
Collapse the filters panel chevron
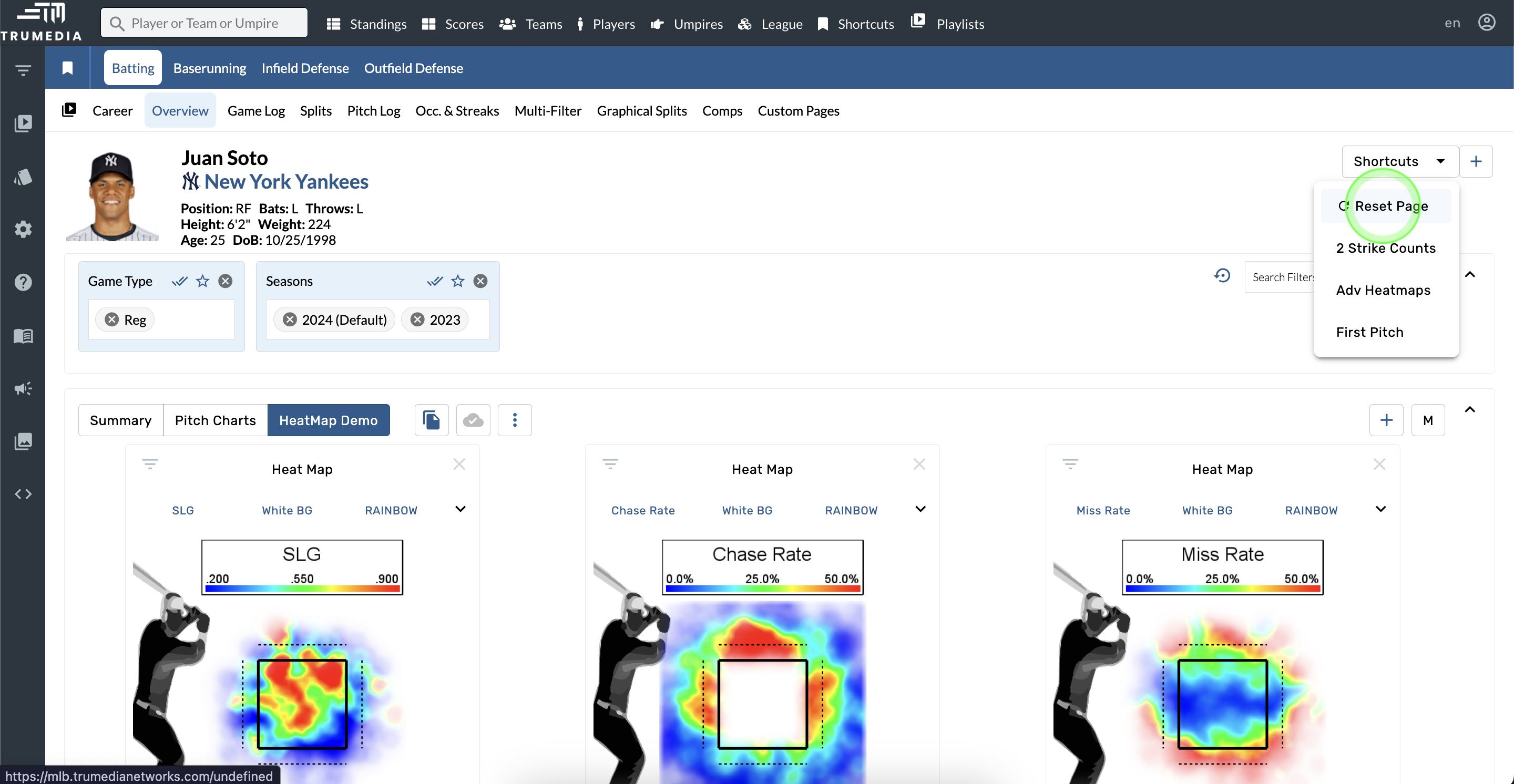1470,274
